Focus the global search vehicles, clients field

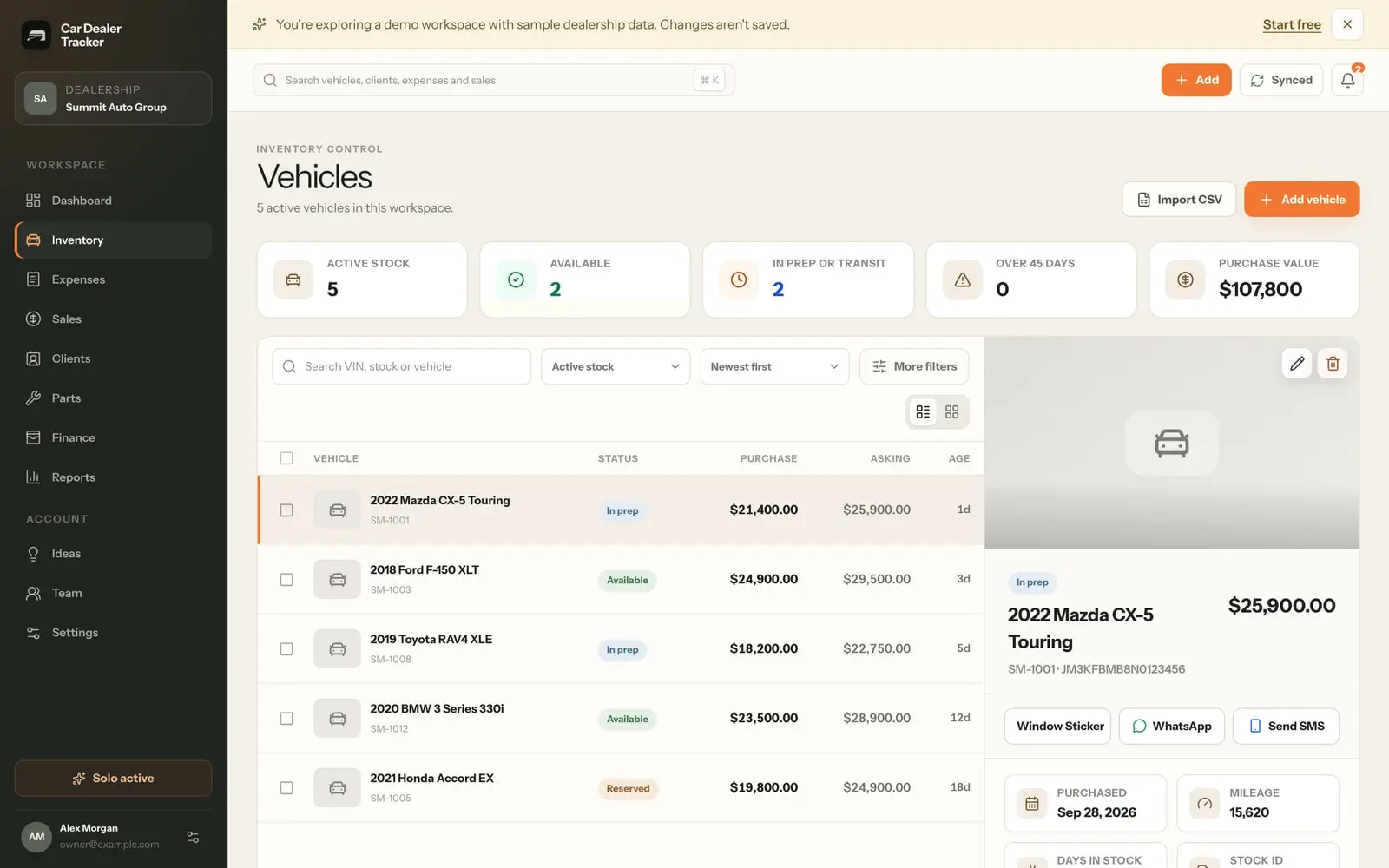coord(493,80)
